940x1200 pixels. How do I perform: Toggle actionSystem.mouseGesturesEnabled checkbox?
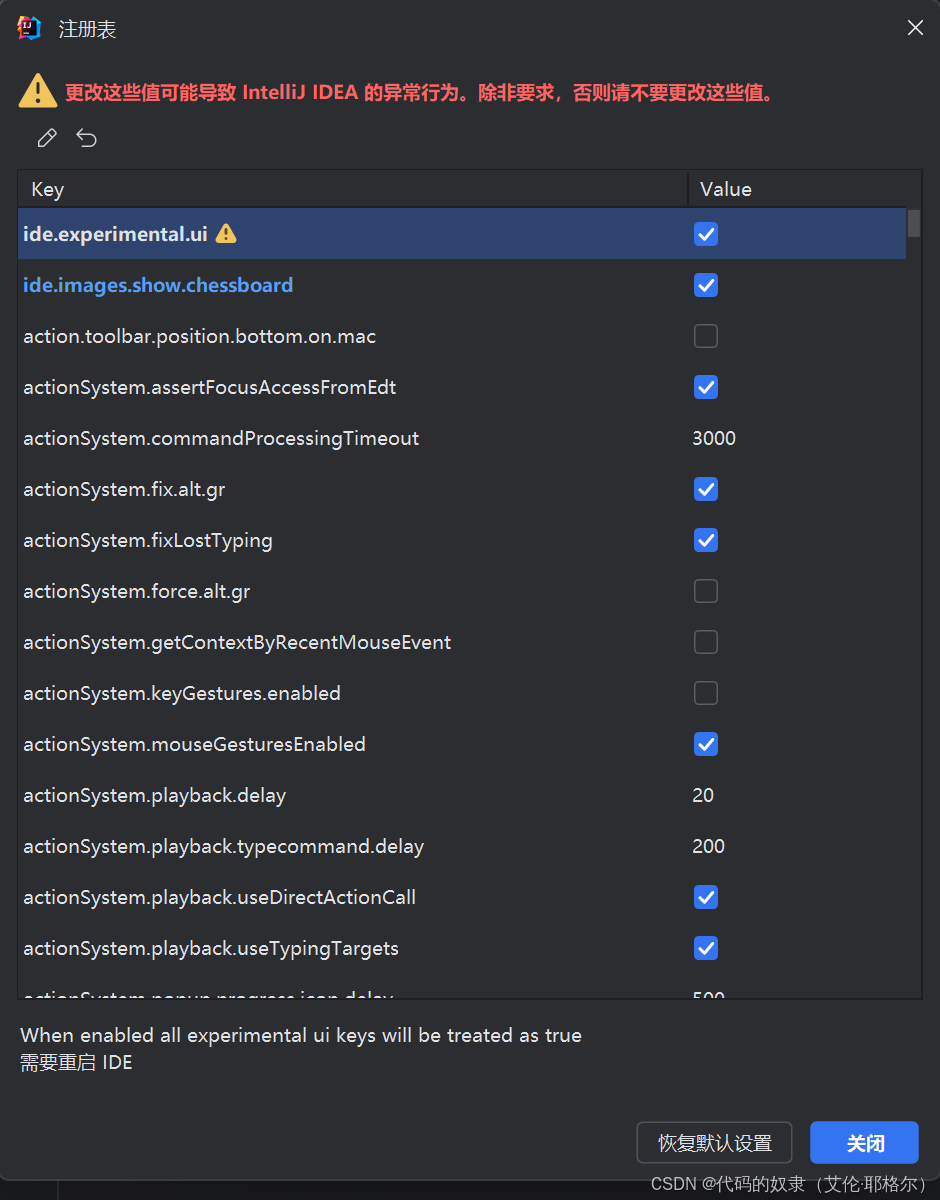(706, 744)
